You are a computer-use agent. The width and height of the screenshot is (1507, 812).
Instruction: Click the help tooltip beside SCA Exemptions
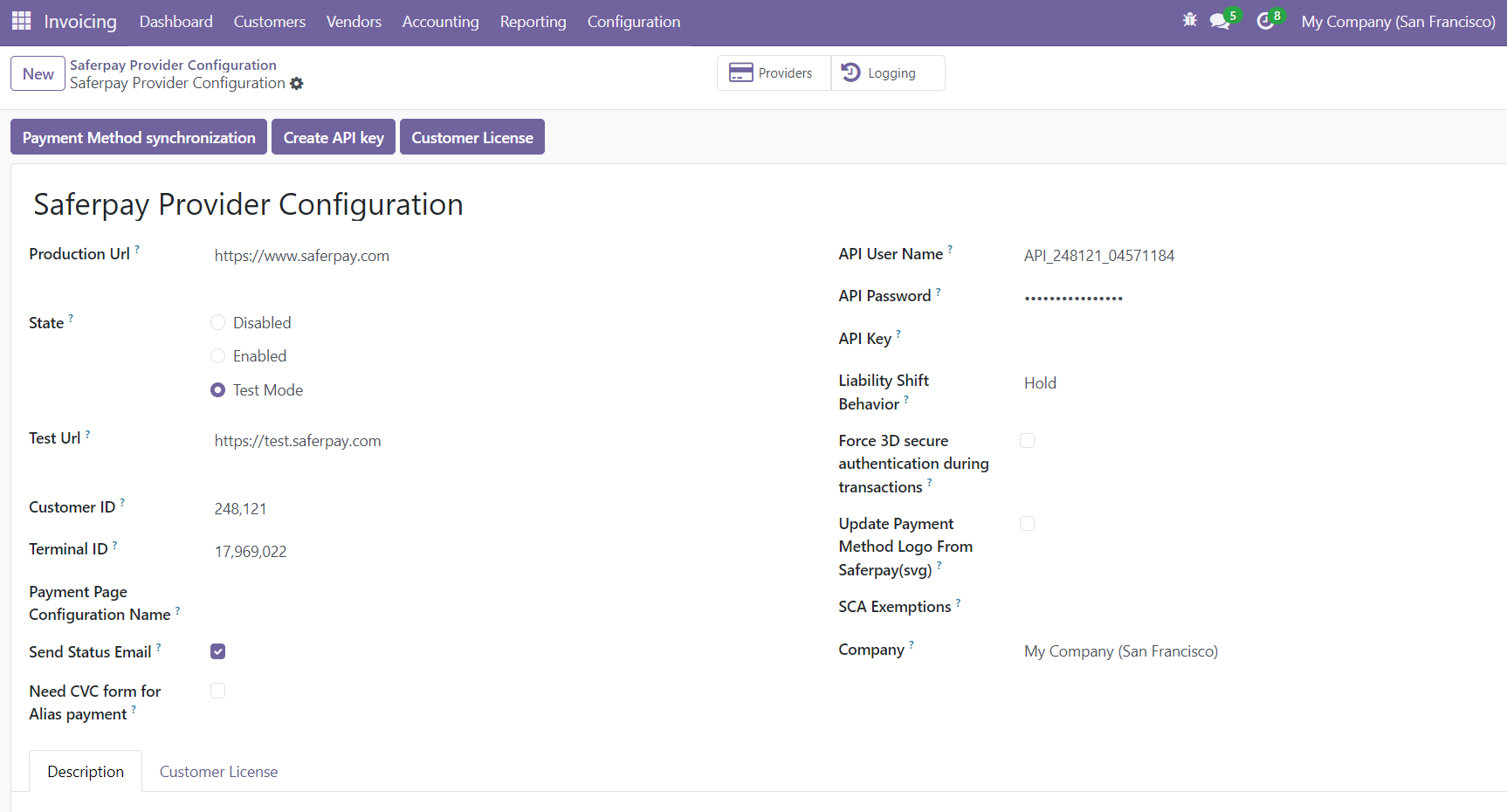tap(958, 602)
